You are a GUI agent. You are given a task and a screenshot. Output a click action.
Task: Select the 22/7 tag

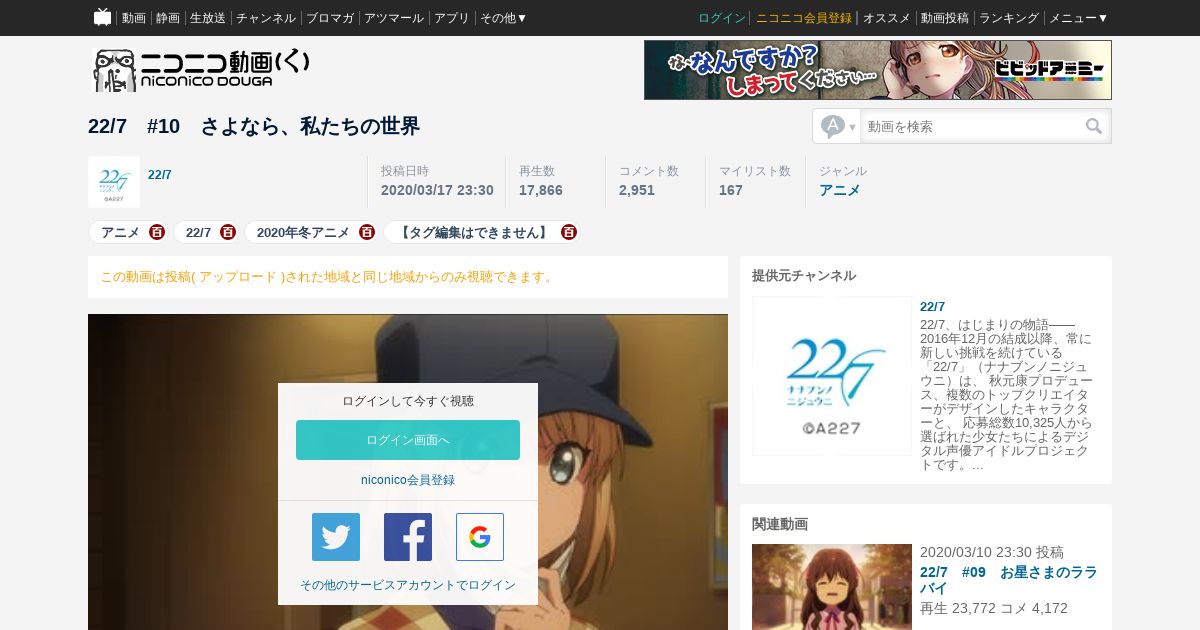[198, 232]
